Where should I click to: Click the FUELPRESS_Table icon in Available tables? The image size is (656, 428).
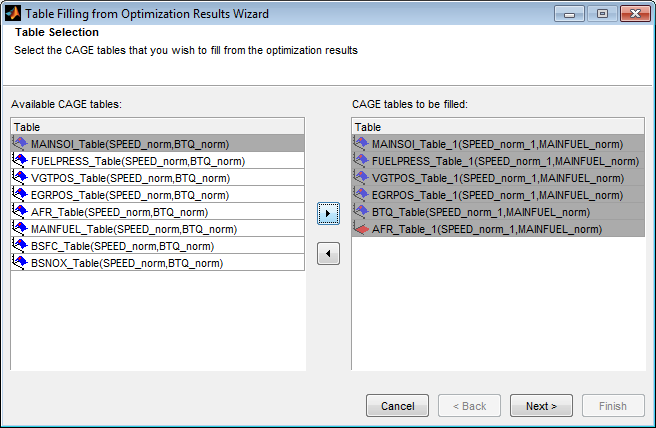click(20, 161)
